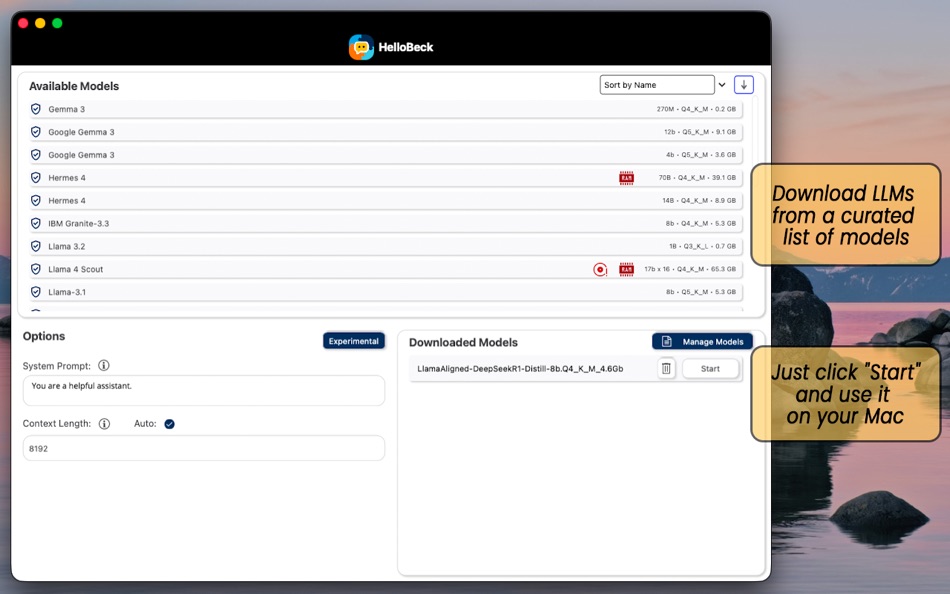
Task: Click the shield badge beside Llama 3.2
Action: tap(35, 246)
